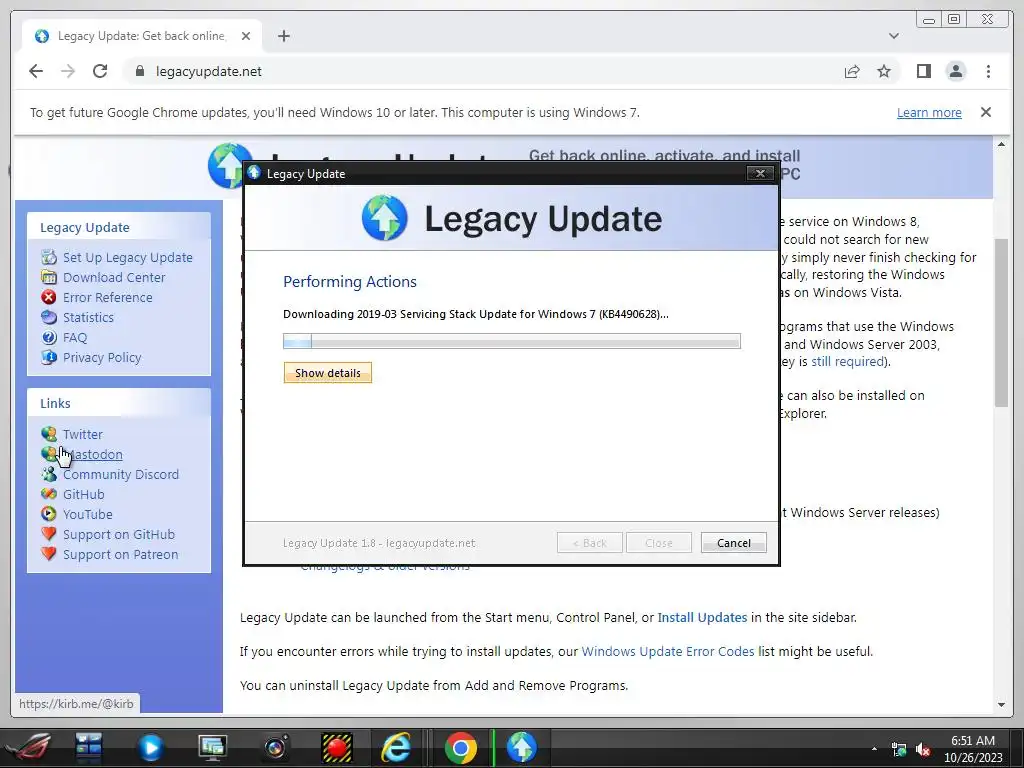Open a new browser tab
The height and width of the screenshot is (768, 1024).
click(283, 36)
